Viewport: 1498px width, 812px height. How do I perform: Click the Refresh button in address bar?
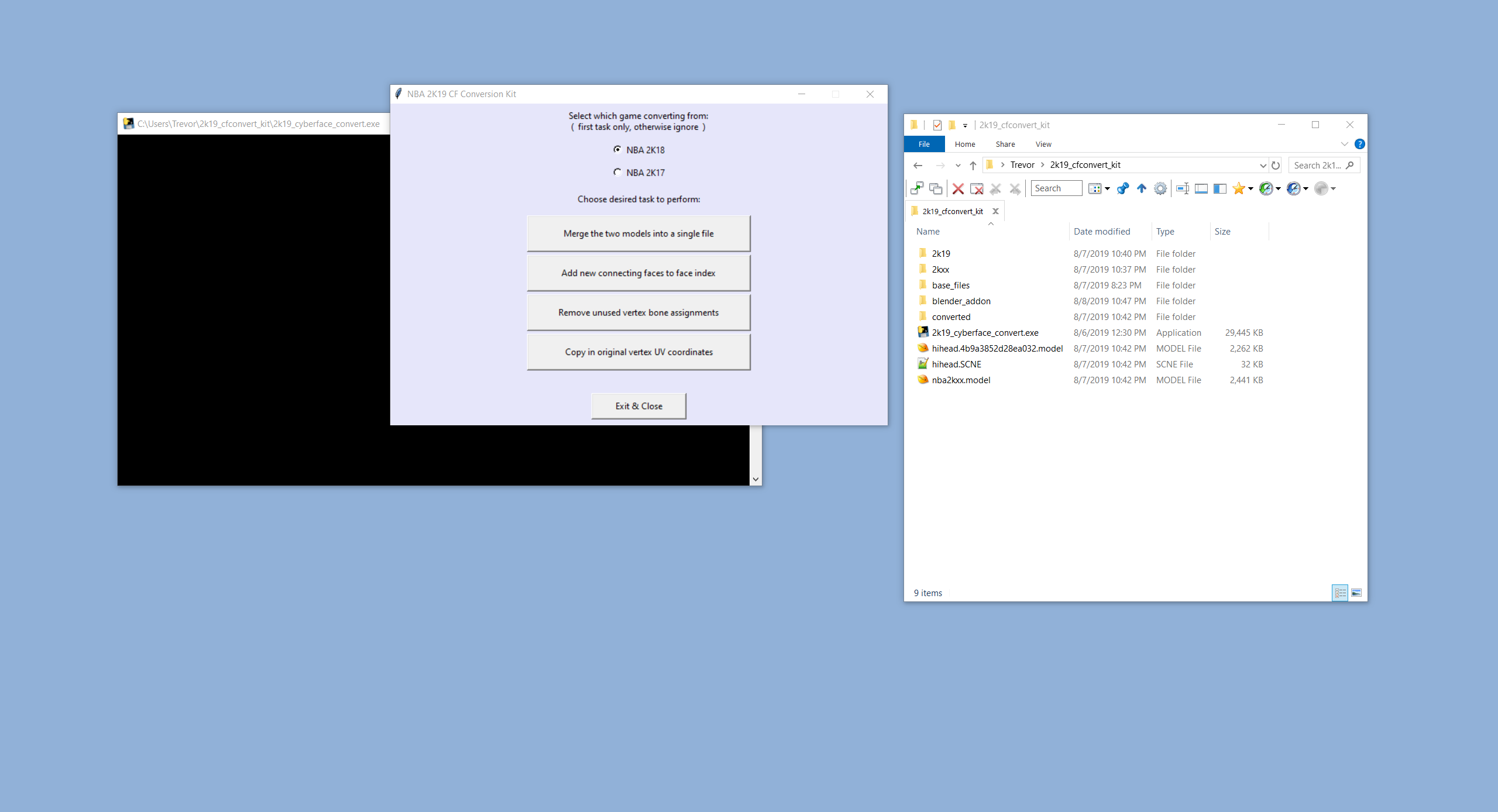coord(1276,166)
